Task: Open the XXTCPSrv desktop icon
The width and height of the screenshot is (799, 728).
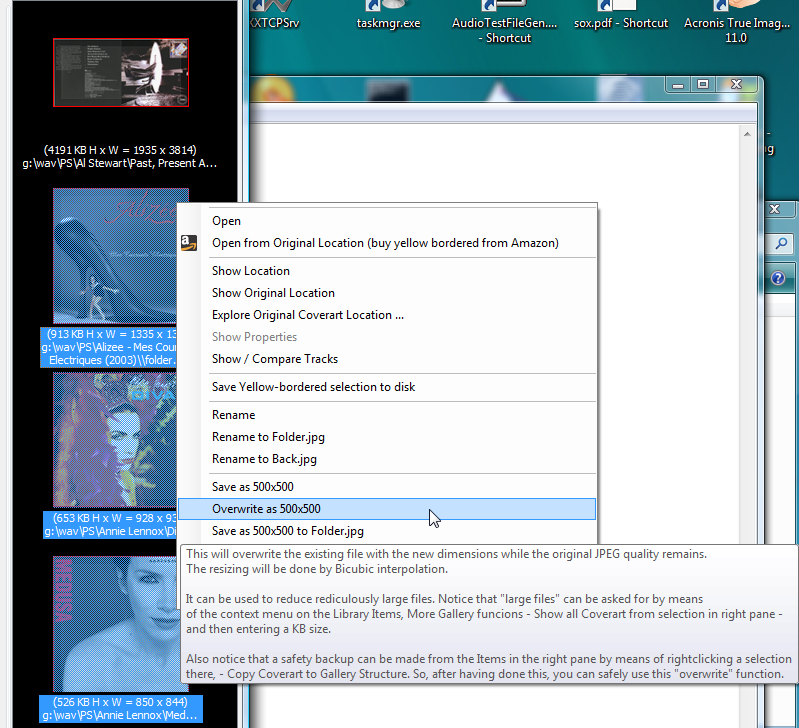Action: tap(274, 15)
